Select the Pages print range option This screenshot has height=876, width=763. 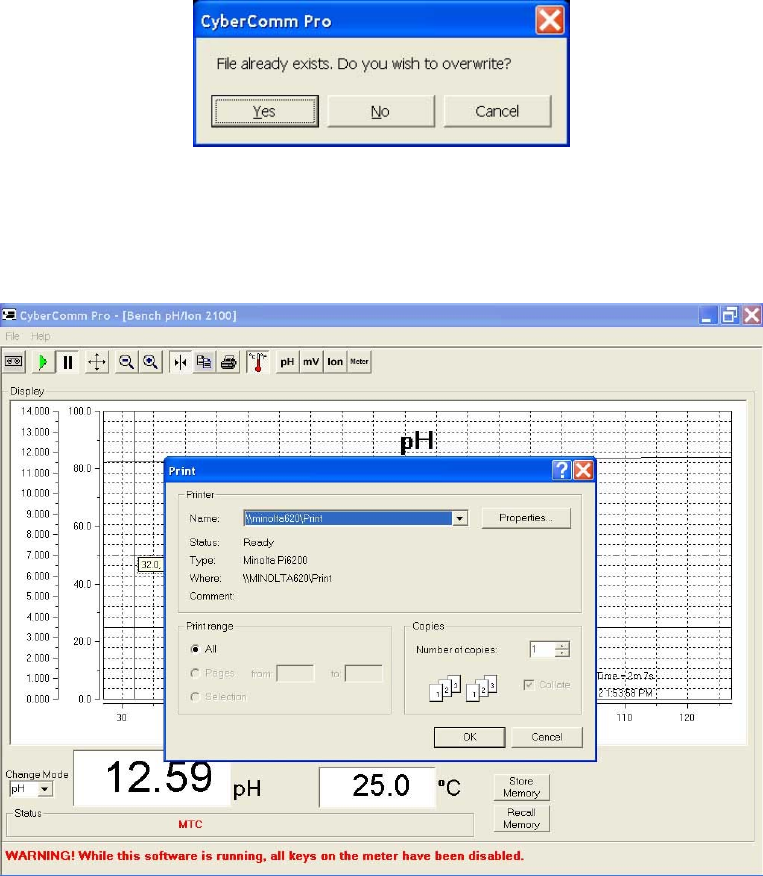(195, 673)
